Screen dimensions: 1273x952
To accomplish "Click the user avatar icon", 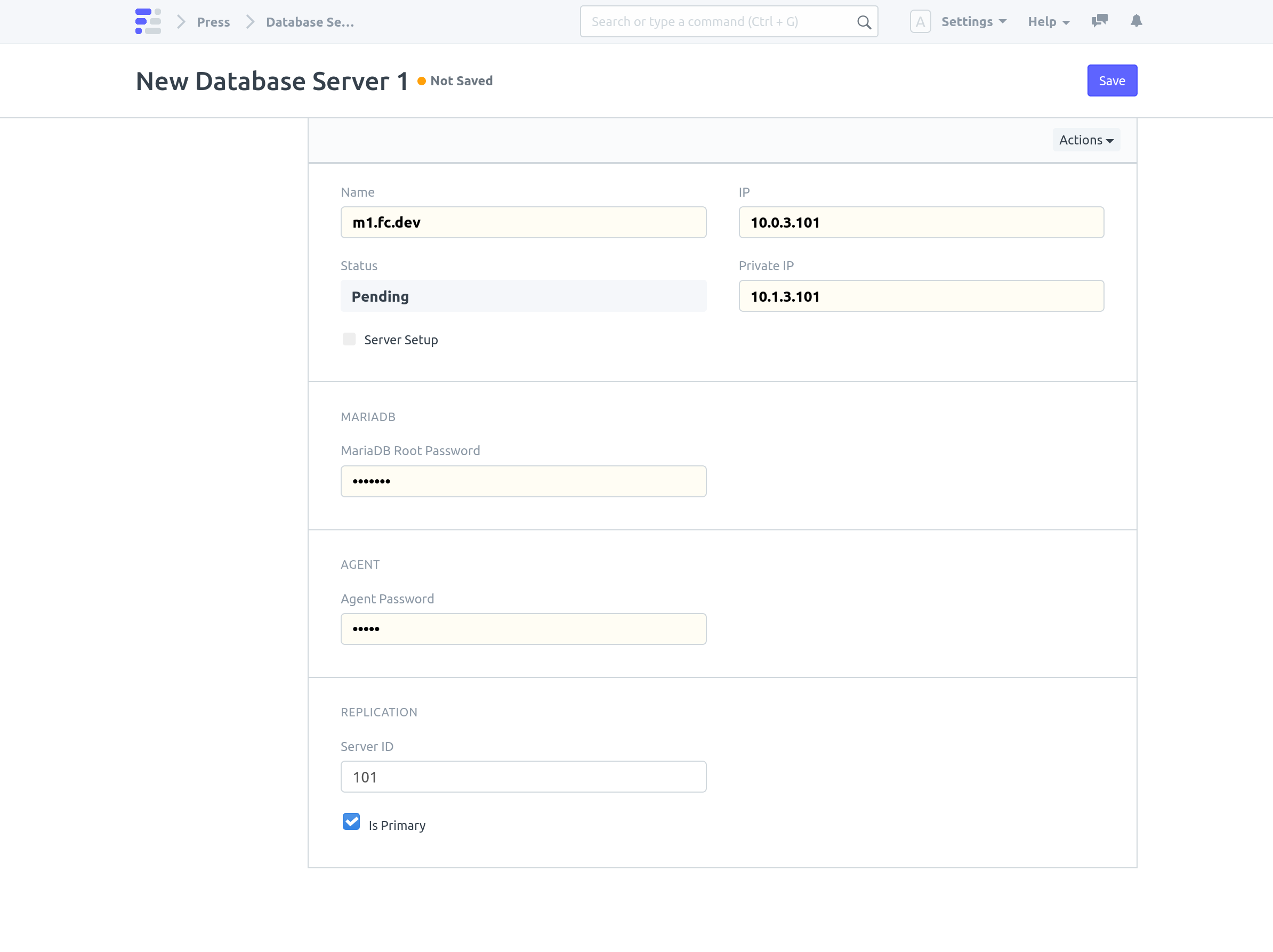I will coord(920,21).
